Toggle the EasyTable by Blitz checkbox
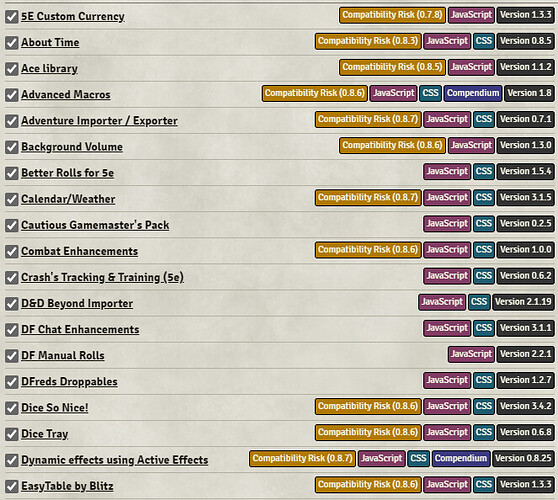The width and height of the screenshot is (558, 500). click(x=12, y=486)
